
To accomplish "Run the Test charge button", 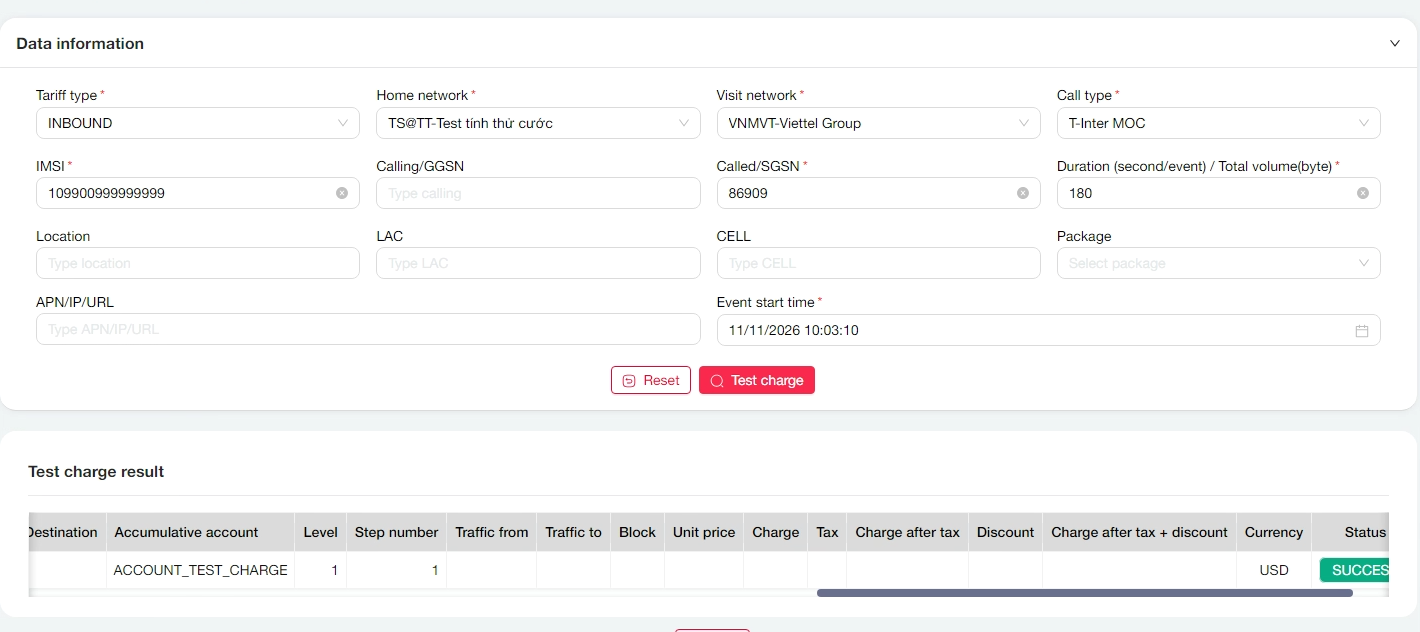I will coord(756,380).
